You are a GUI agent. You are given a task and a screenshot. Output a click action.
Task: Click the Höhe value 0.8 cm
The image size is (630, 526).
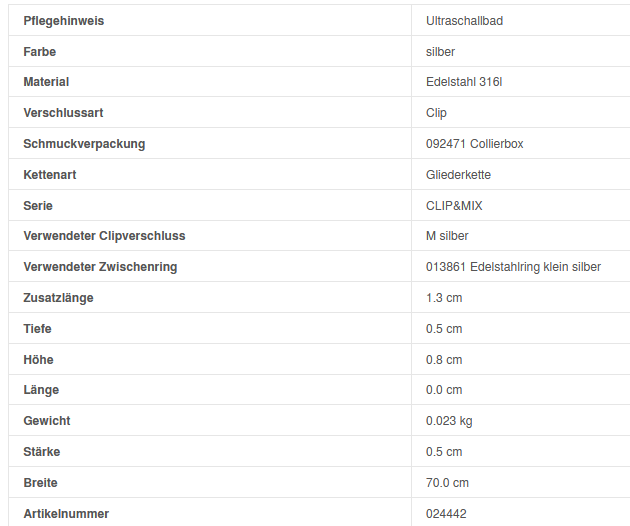coord(444,360)
